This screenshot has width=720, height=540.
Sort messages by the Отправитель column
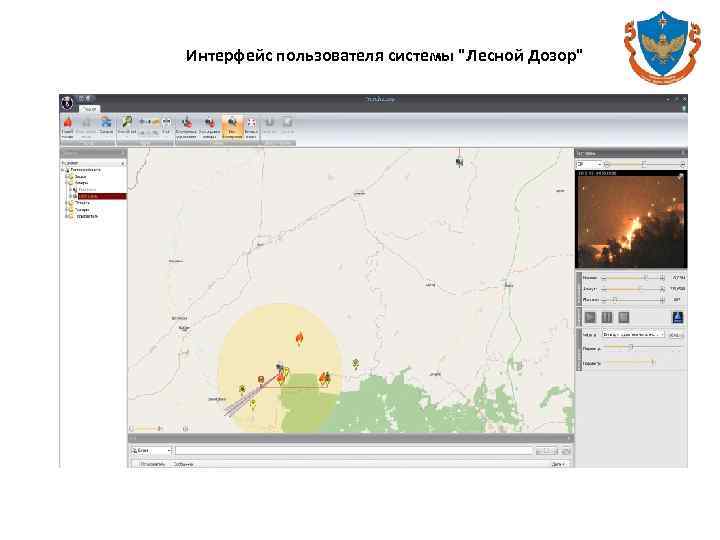tap(152, 464)
